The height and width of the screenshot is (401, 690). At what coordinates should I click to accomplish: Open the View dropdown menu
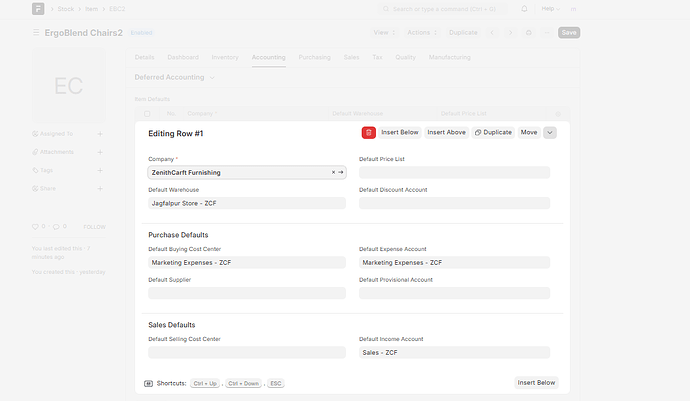384,33
